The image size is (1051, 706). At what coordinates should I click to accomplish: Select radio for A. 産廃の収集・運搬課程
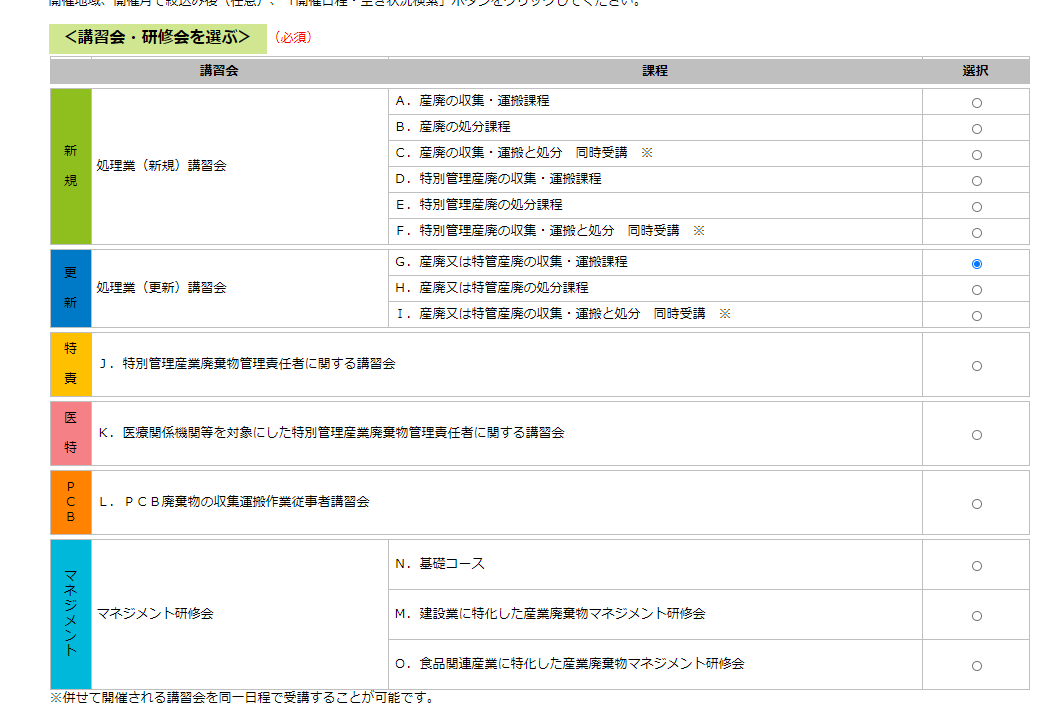(976, 103)
